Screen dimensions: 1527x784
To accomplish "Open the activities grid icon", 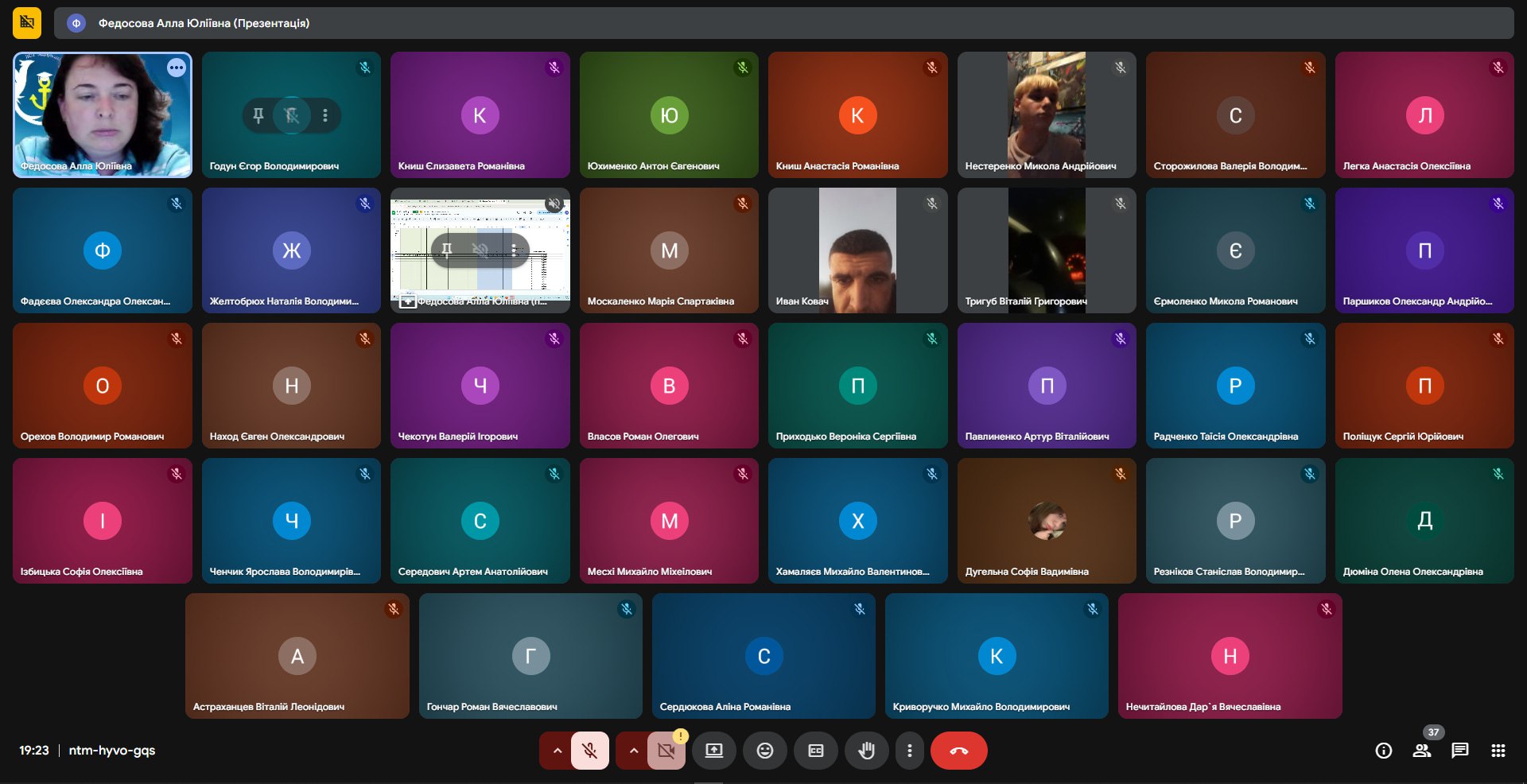I will 1498,751.
